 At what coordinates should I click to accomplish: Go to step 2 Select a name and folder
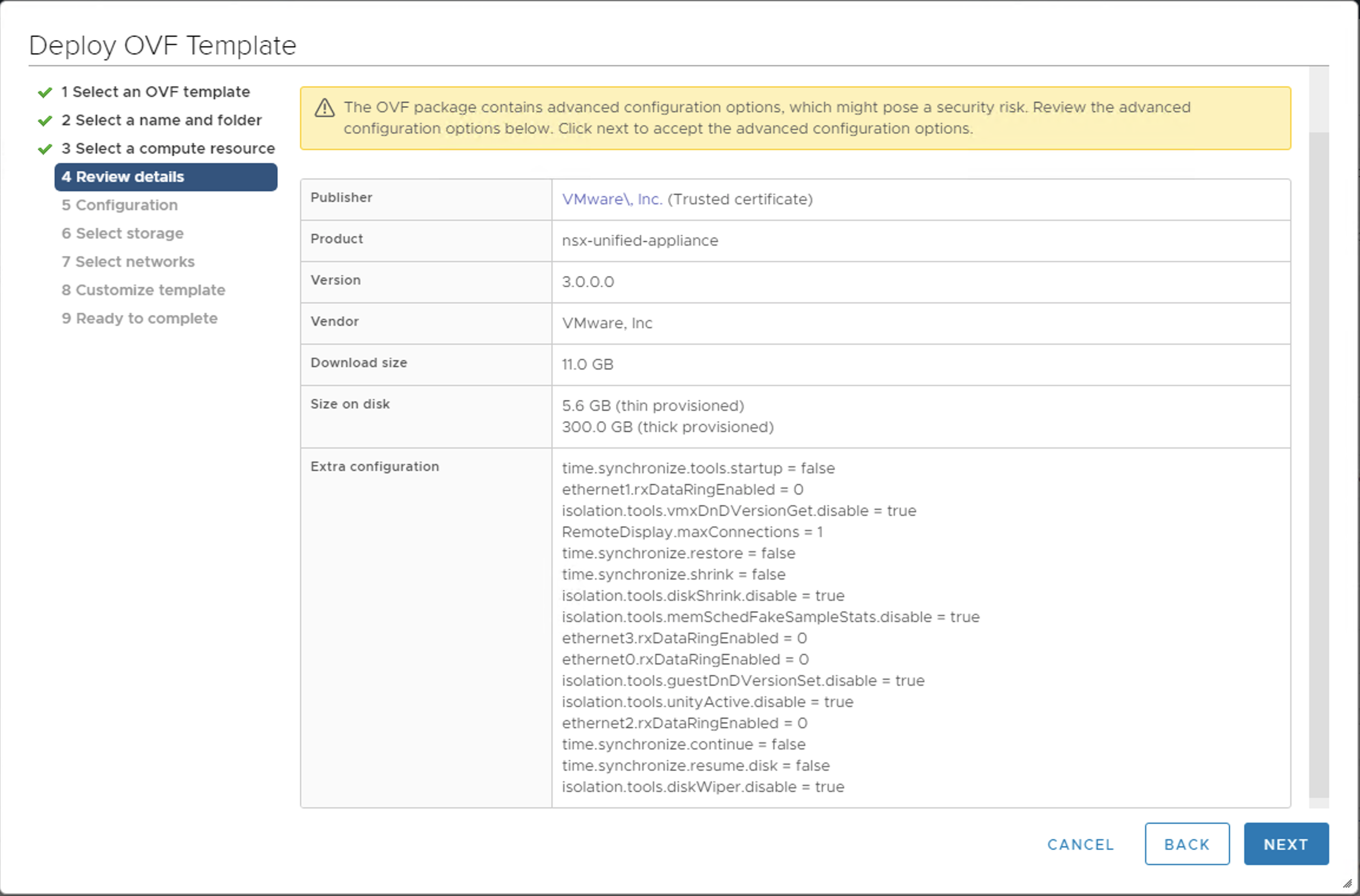tap(161, 120)
